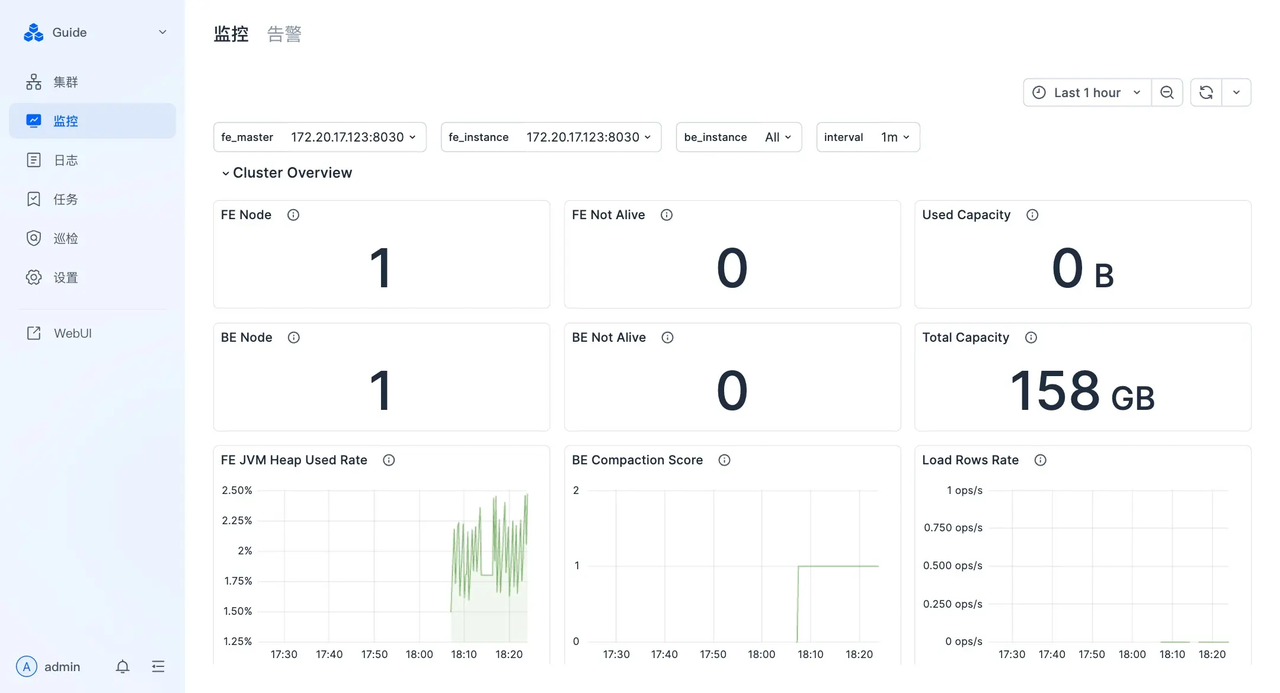Click the FE Node panel title
This screenshot has height=693, width=1280.
(246, 215)
